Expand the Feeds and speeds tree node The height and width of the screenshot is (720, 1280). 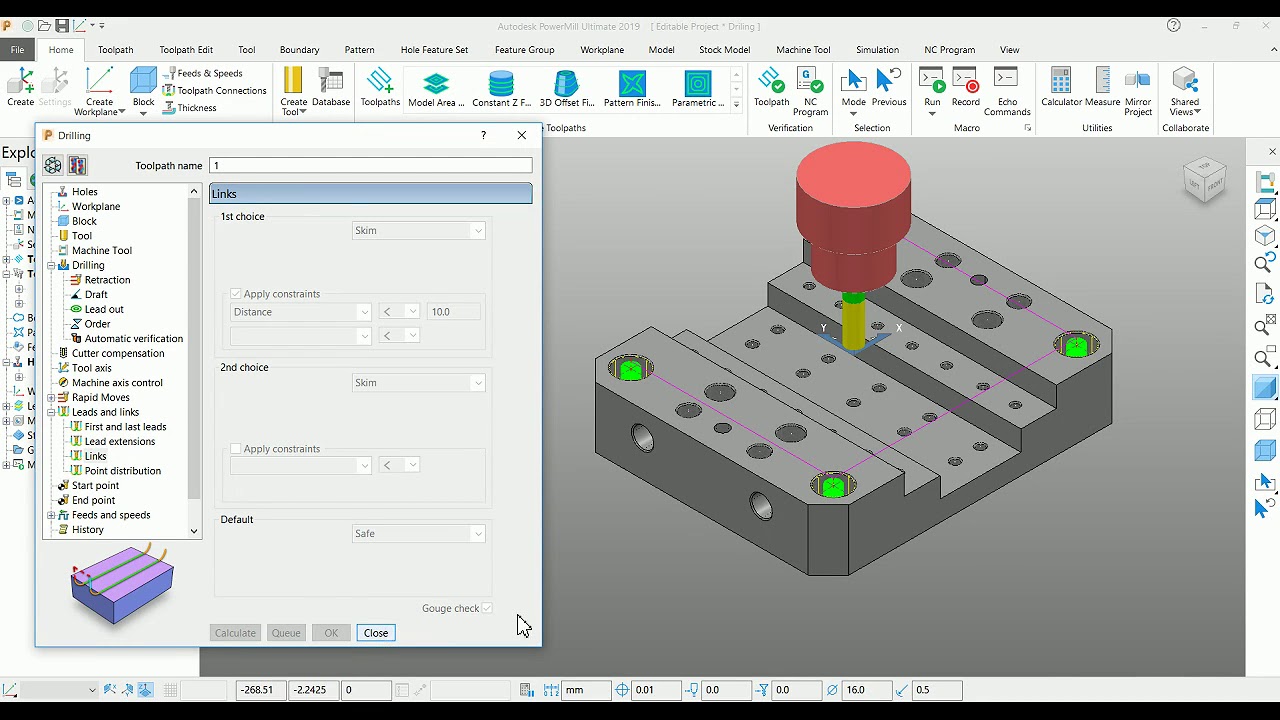pos(51,515)
